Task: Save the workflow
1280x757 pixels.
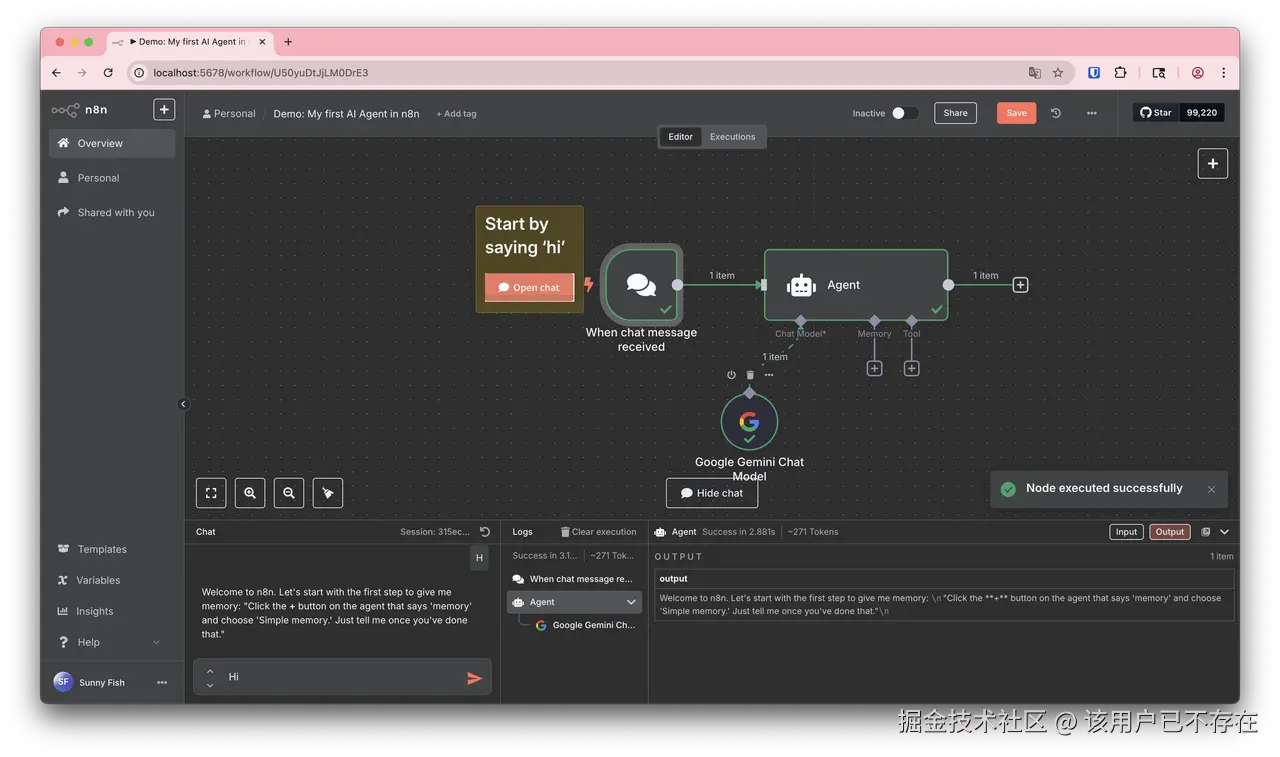Action: tap(1016, 113)
